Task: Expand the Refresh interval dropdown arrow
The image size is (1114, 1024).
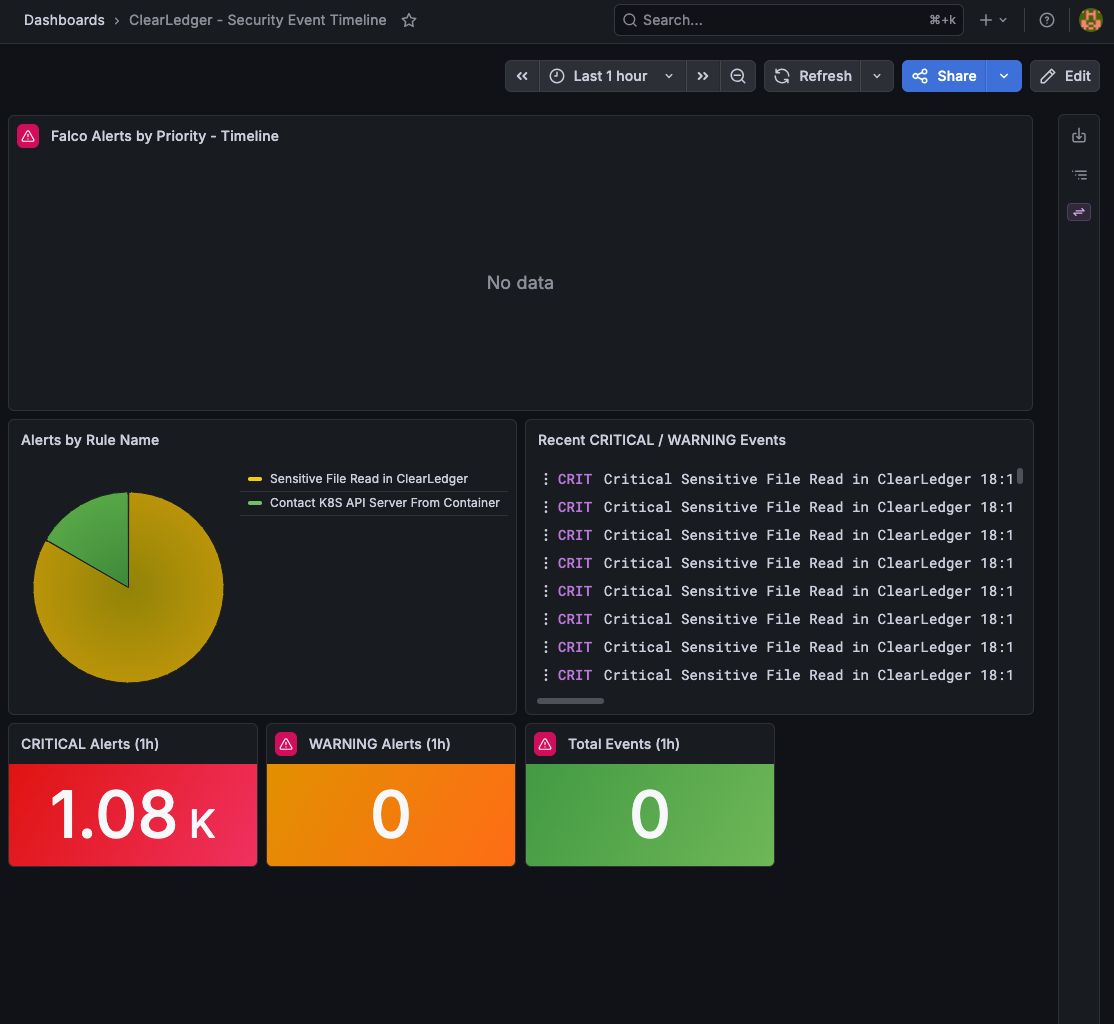Action: (x=877, y=76)
